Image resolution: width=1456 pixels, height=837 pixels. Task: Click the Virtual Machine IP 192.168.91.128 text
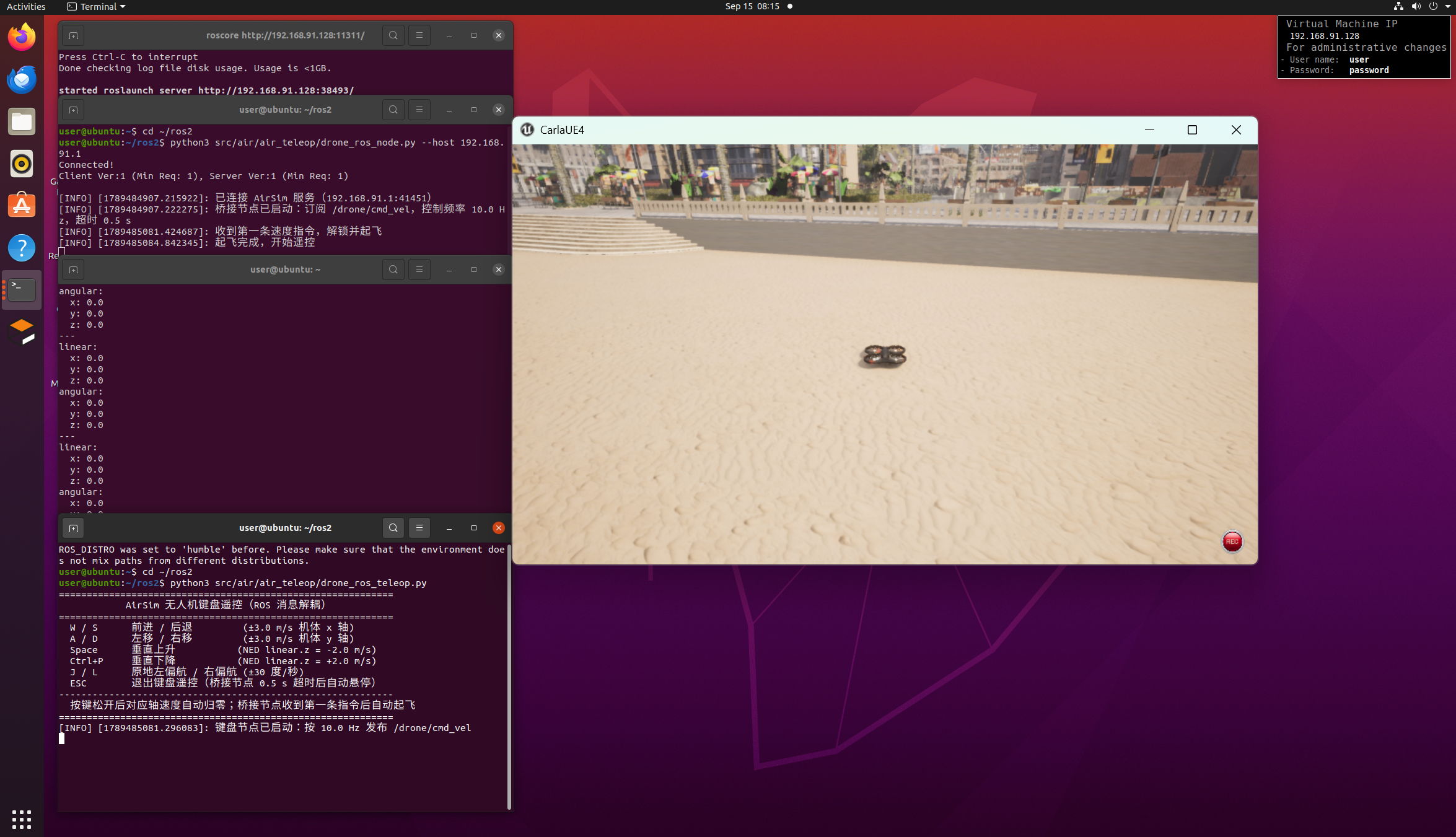pos(1324,36)
